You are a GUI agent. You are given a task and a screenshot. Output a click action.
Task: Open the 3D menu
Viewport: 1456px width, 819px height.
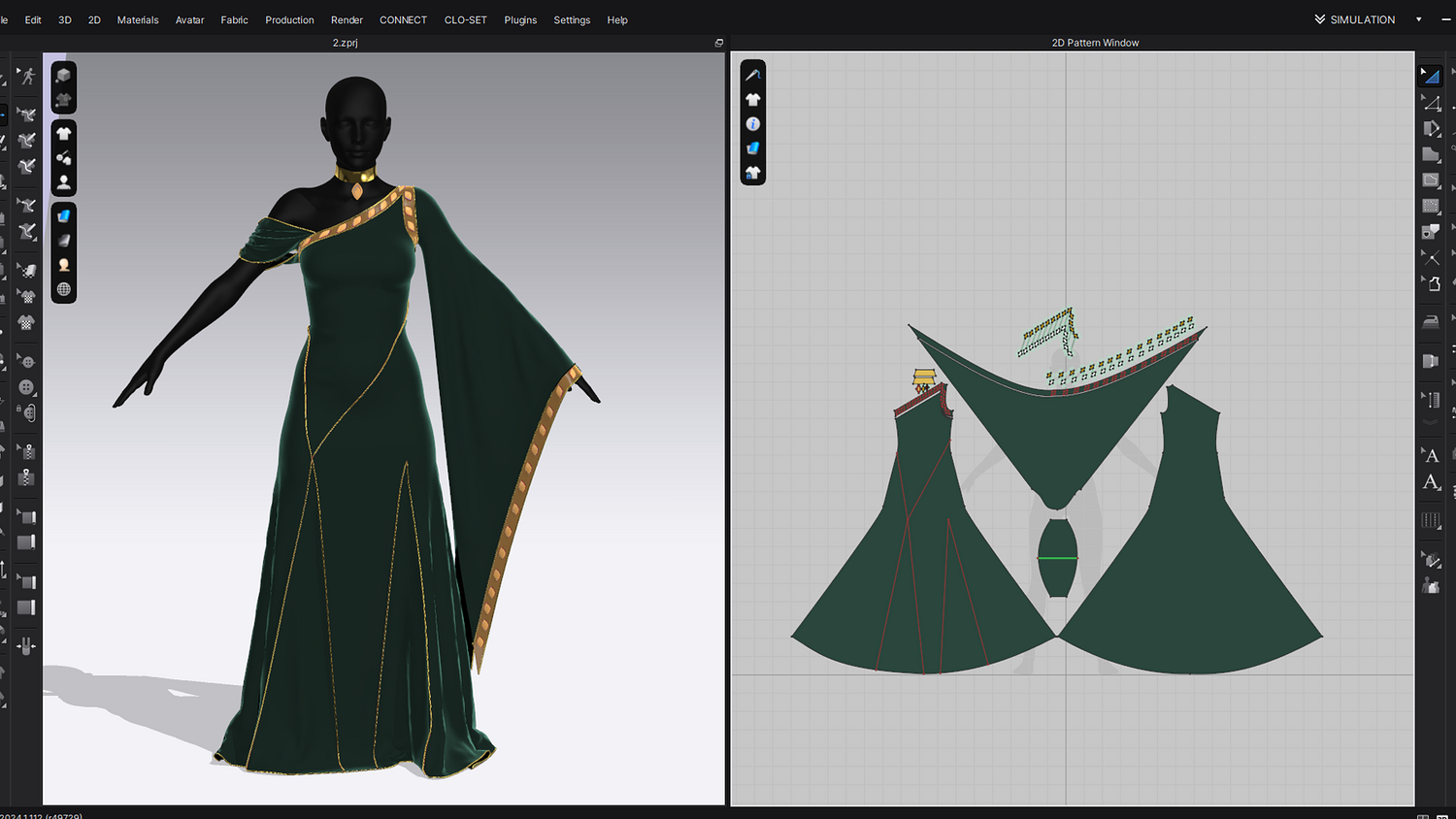65,19
